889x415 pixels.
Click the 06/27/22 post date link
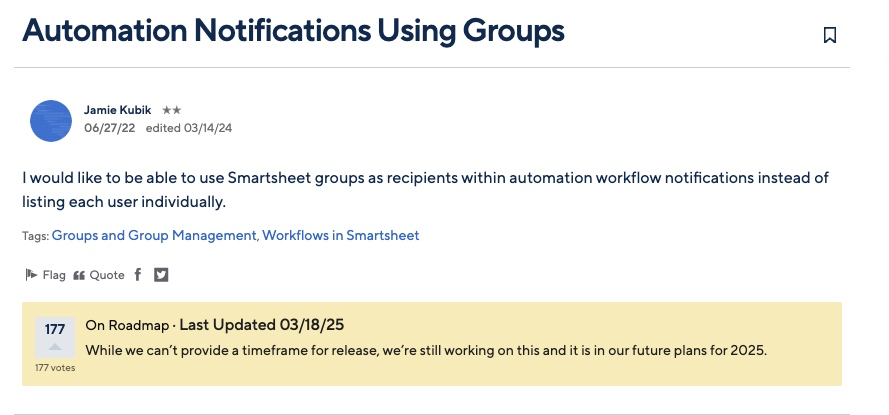(109, 128)
